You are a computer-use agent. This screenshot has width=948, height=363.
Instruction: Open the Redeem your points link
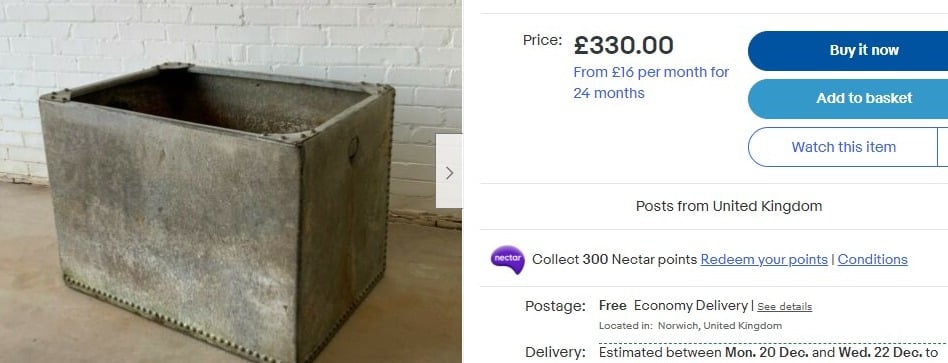coord(764,260)
